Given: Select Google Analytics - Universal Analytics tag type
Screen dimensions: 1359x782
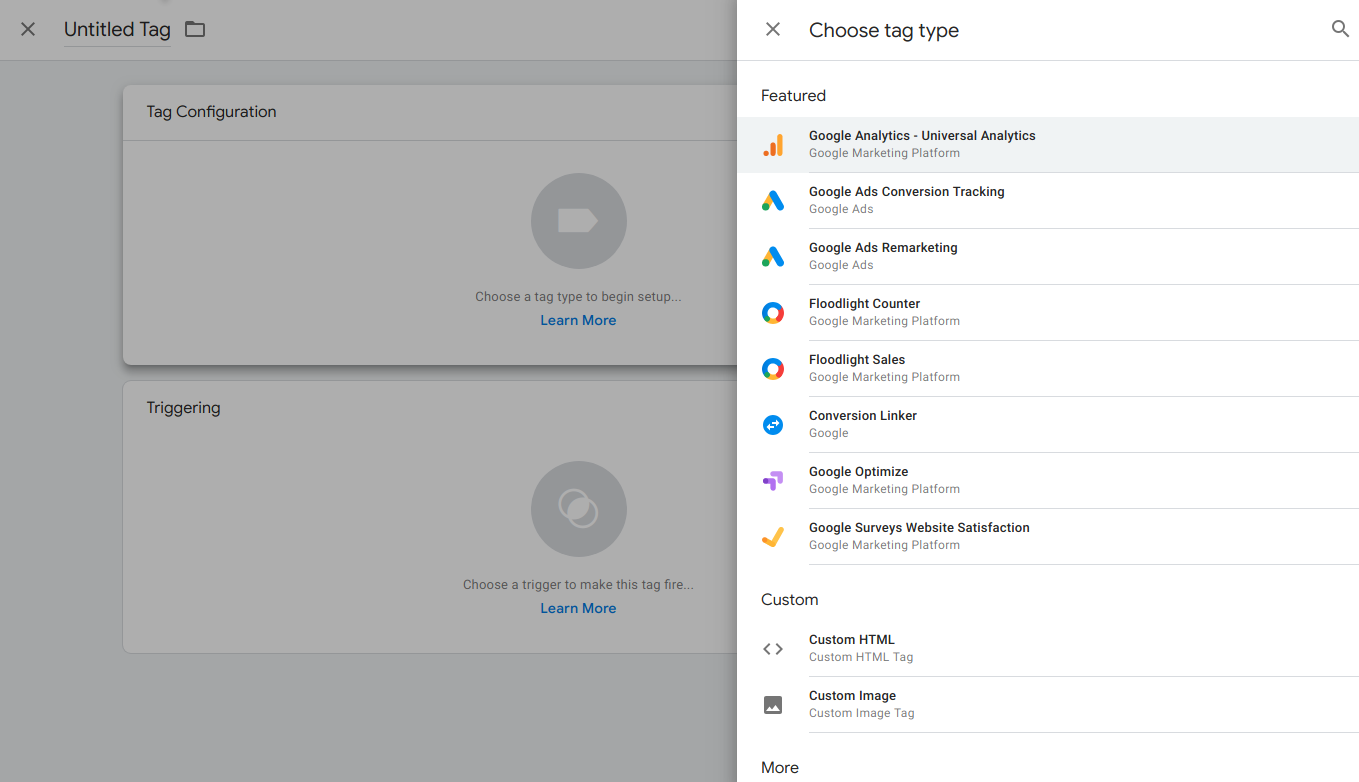Looking at the screenshot, I should [1048, 145].
